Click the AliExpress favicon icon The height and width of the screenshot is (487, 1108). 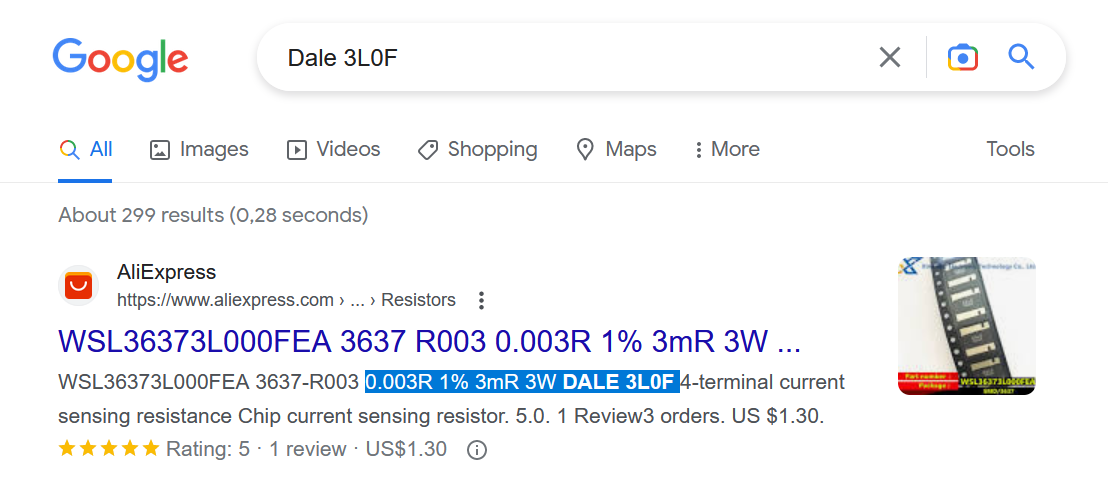[78, 286]
